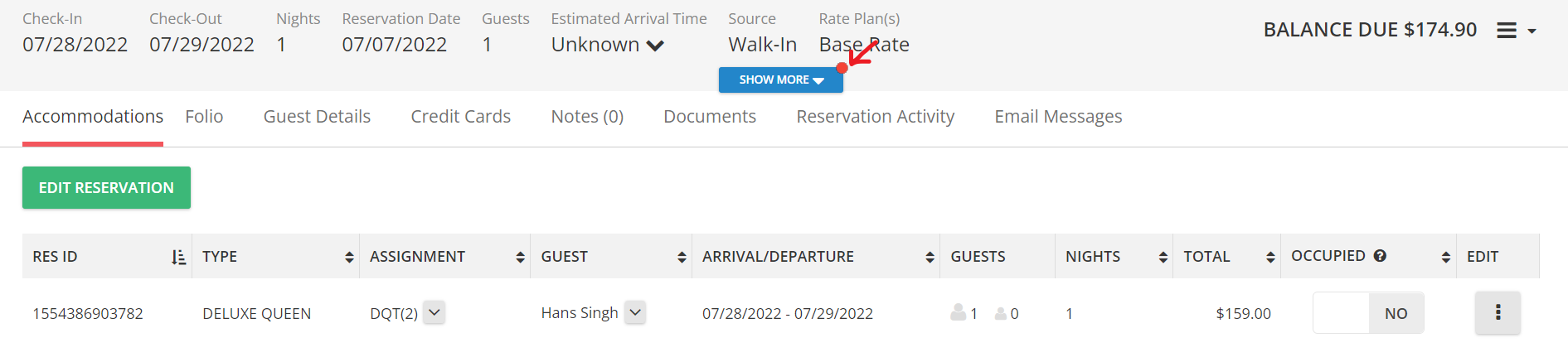Go to the Credit Cards tab

461,117
